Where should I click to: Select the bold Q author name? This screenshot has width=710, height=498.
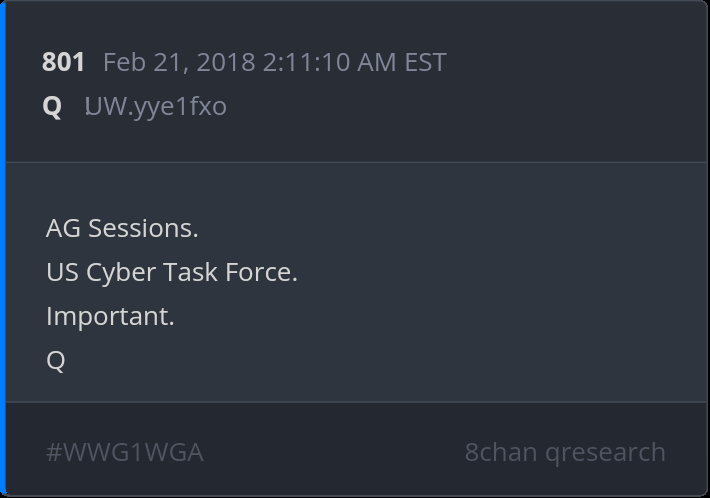point(52,106)
